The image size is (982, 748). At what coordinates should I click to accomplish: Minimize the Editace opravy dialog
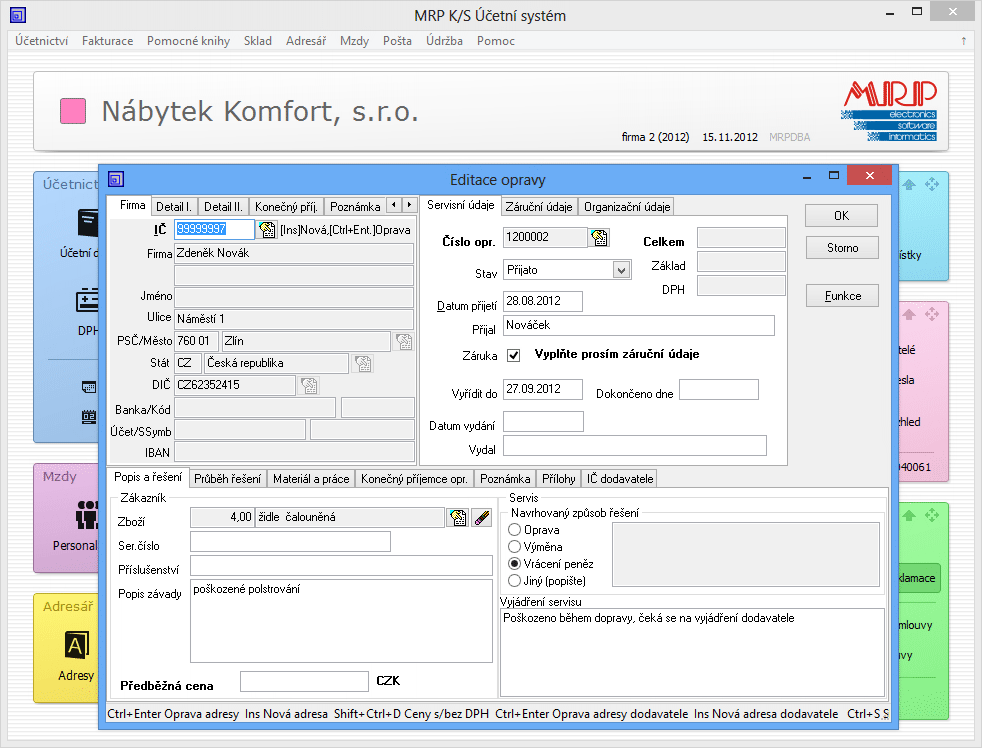pos(807,177)
